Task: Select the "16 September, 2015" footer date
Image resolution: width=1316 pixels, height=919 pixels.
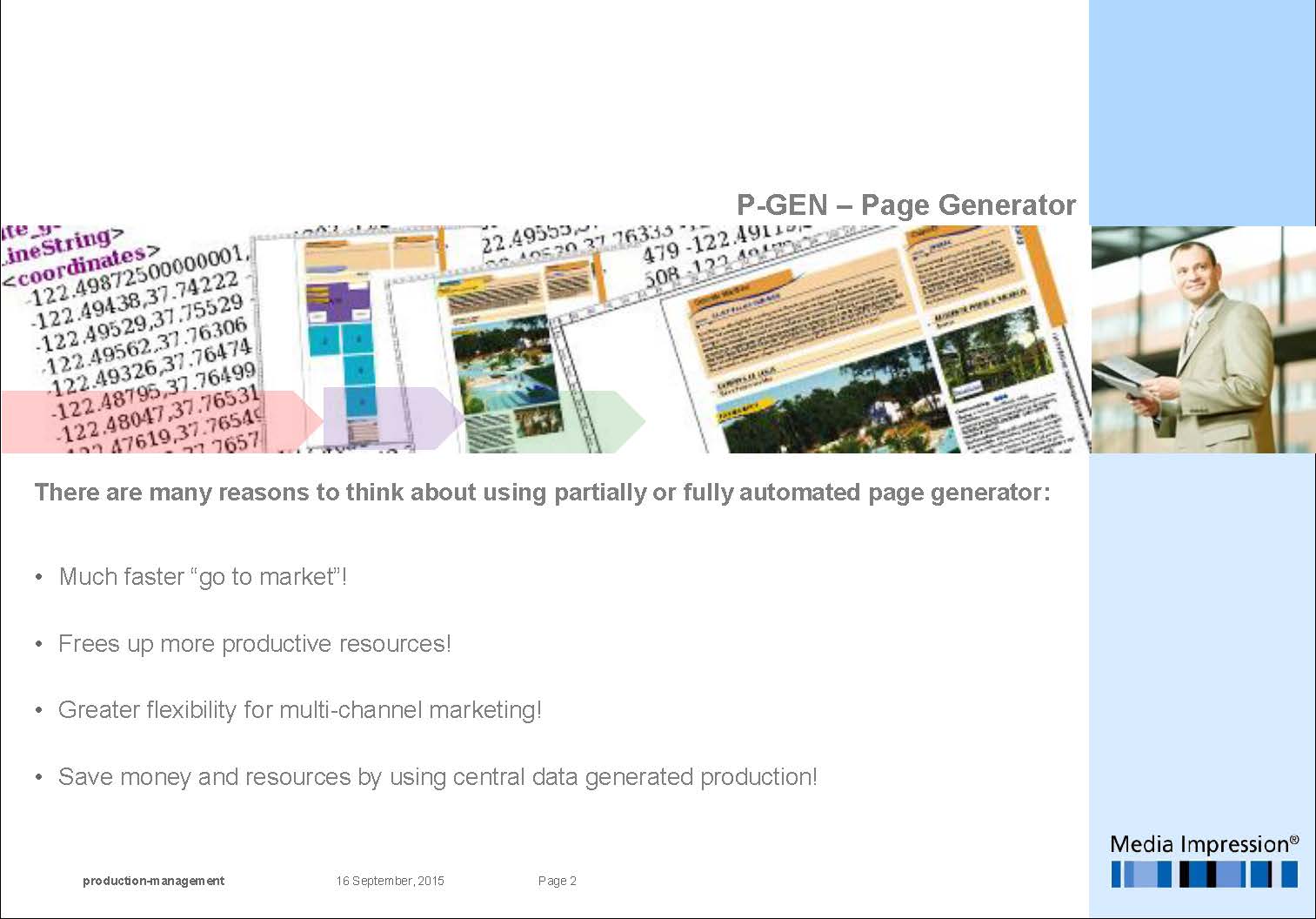Action: [390, 881]
